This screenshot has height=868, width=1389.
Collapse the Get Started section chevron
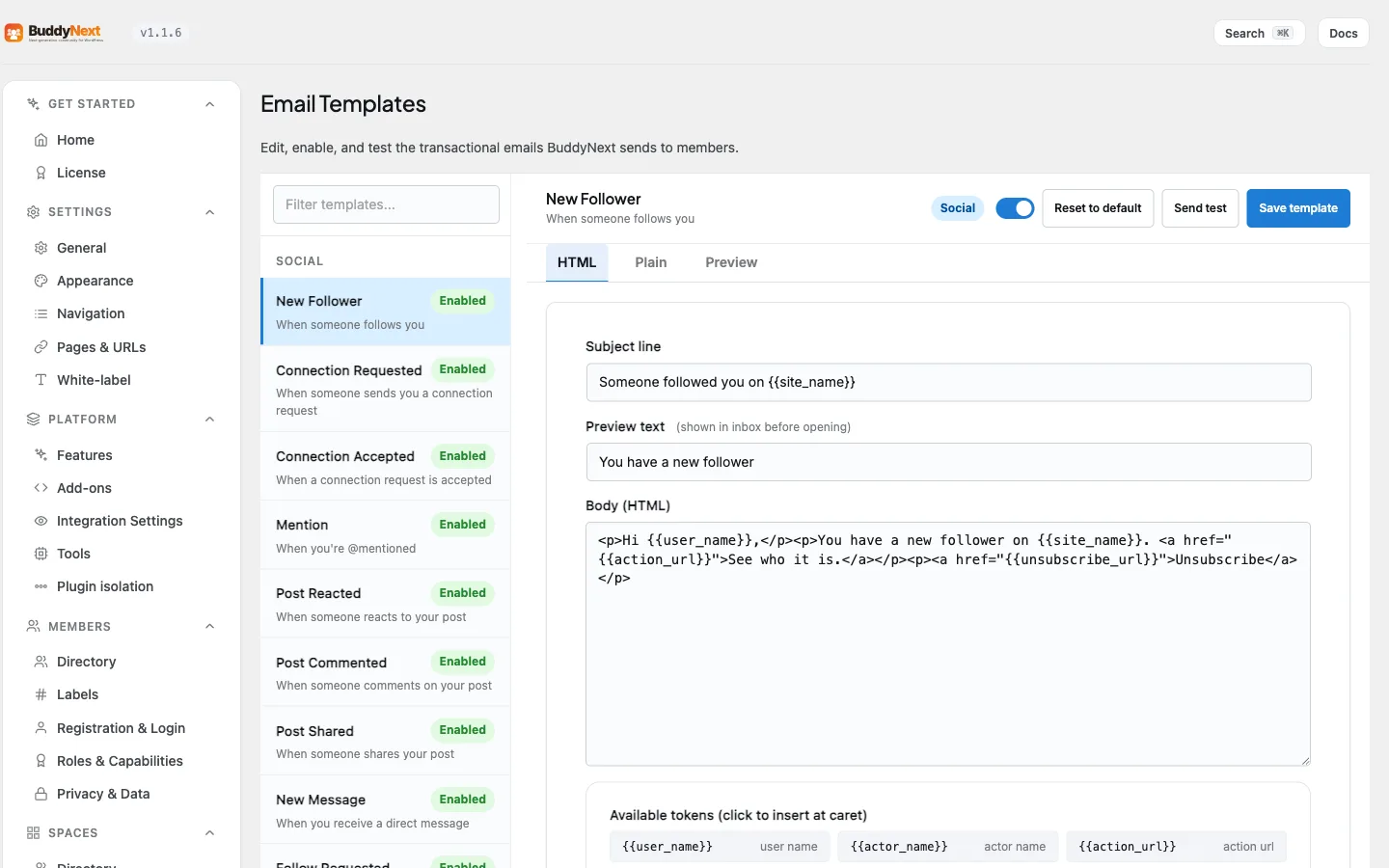pyautogui.click(x=209, y=104)
